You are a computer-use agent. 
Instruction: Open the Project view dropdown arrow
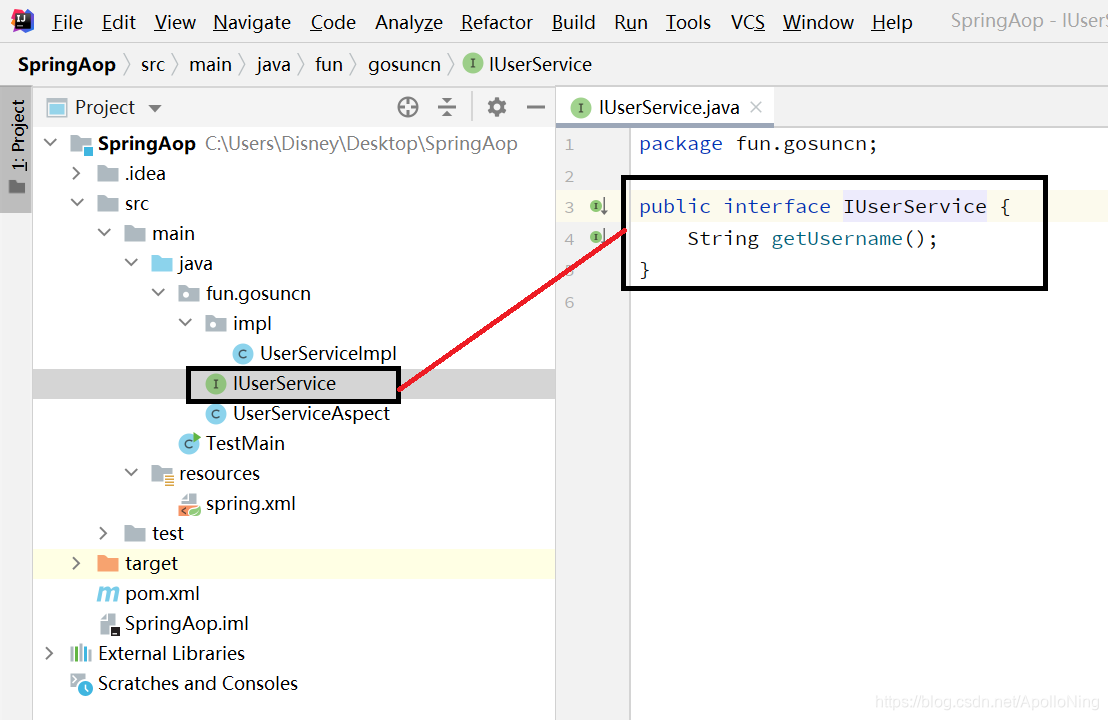(155, 108)
